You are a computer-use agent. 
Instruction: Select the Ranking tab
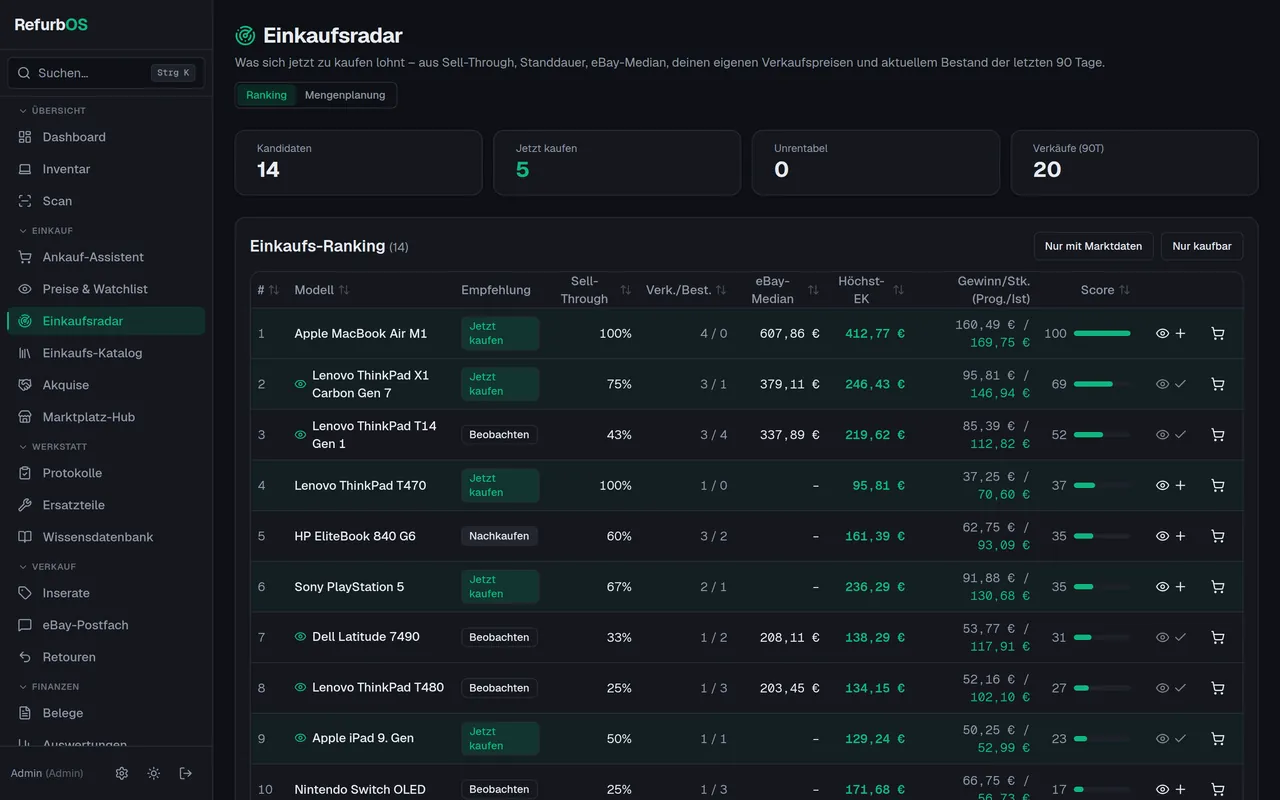pos(266,95)
